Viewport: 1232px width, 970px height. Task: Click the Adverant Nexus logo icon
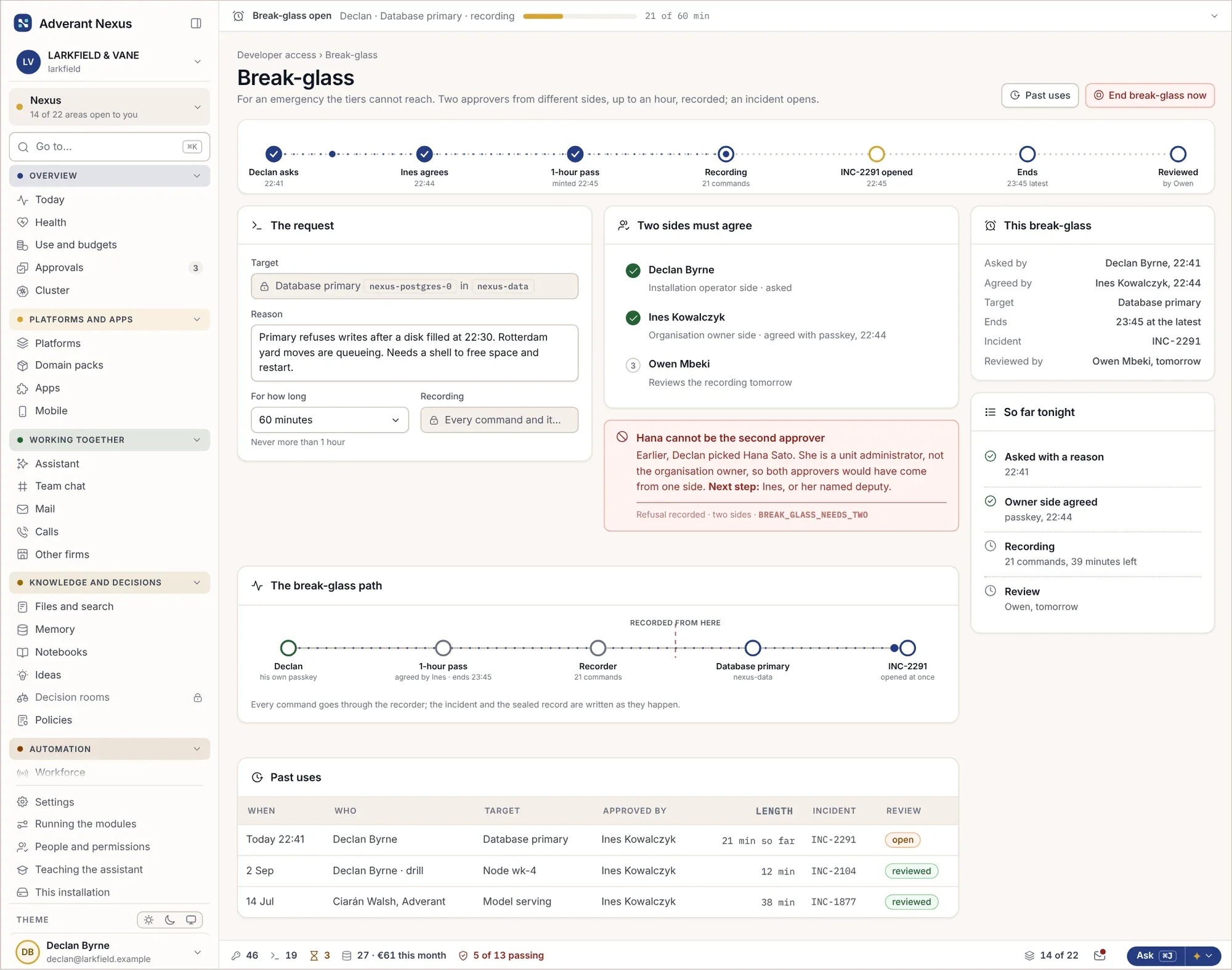[23, 23]
